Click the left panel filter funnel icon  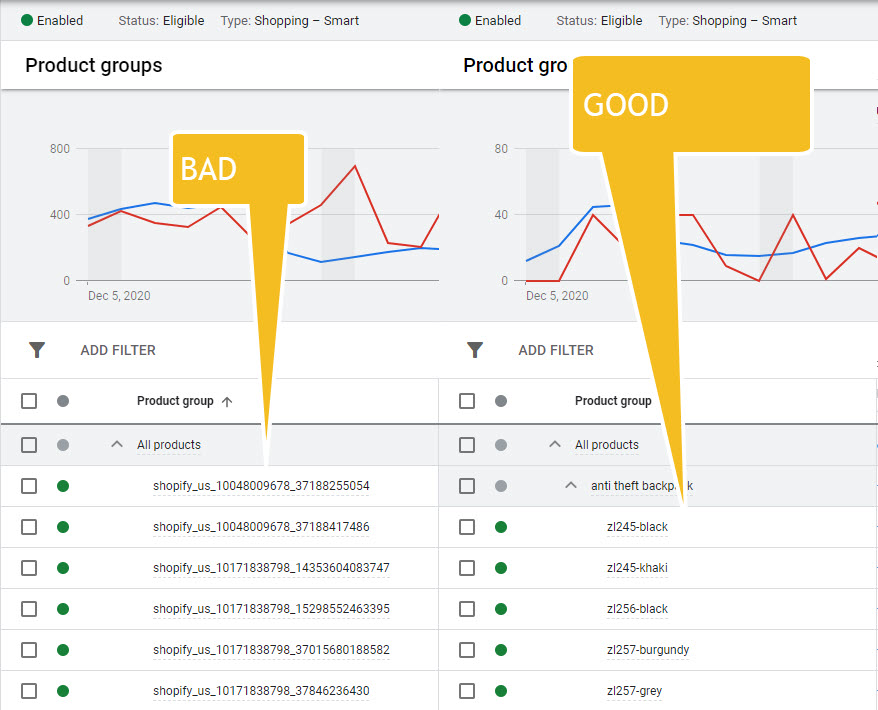37,350
